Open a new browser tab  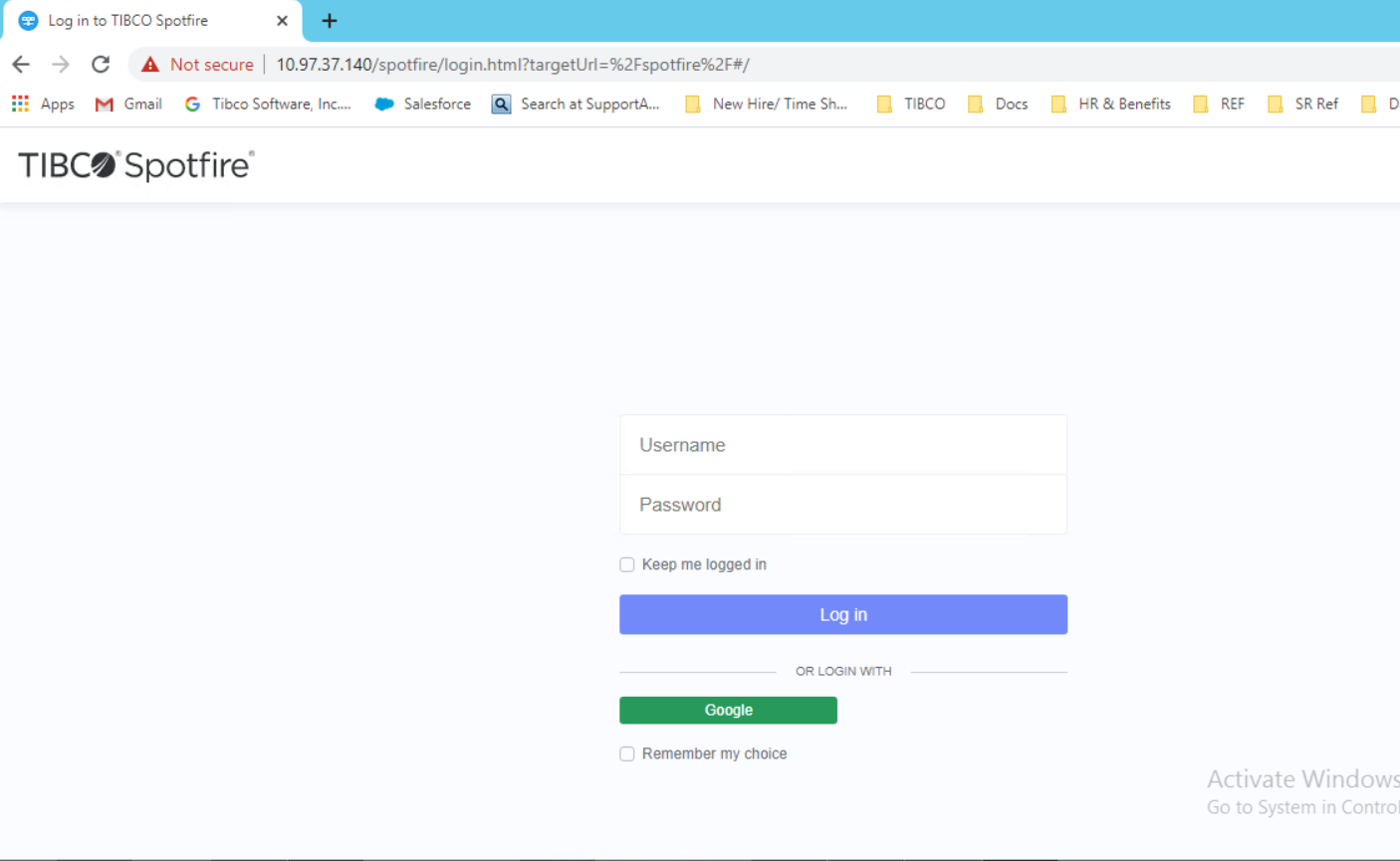(x=330, y=21)
